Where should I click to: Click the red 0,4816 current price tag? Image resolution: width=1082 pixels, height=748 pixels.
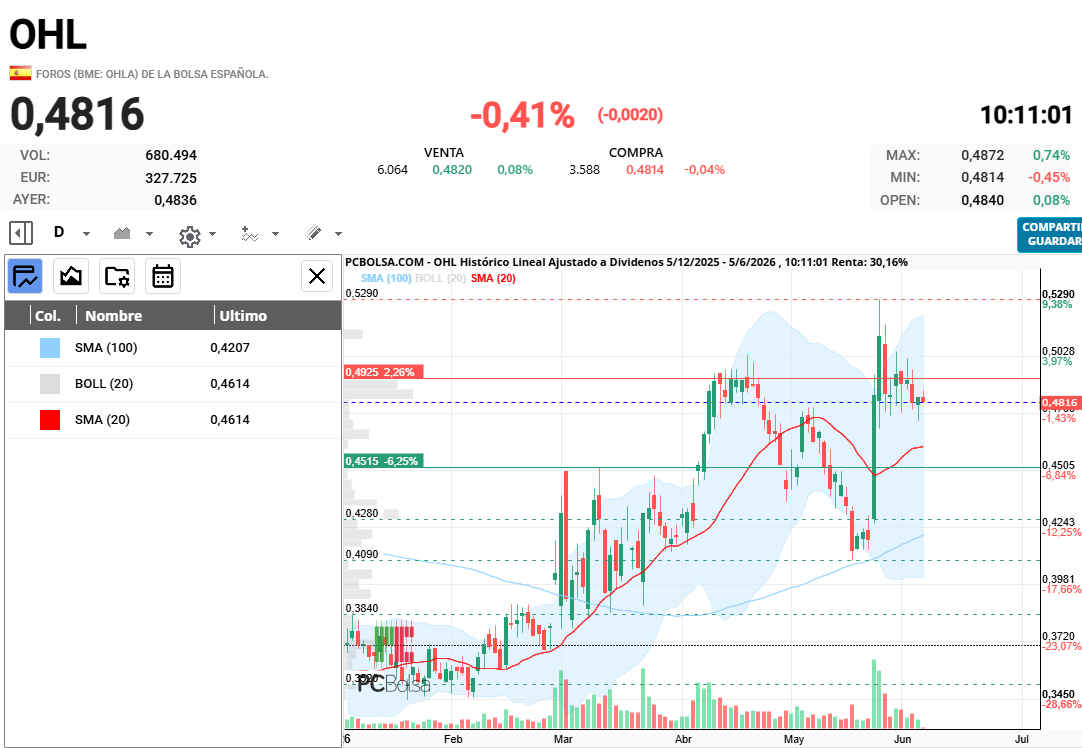1059,402
